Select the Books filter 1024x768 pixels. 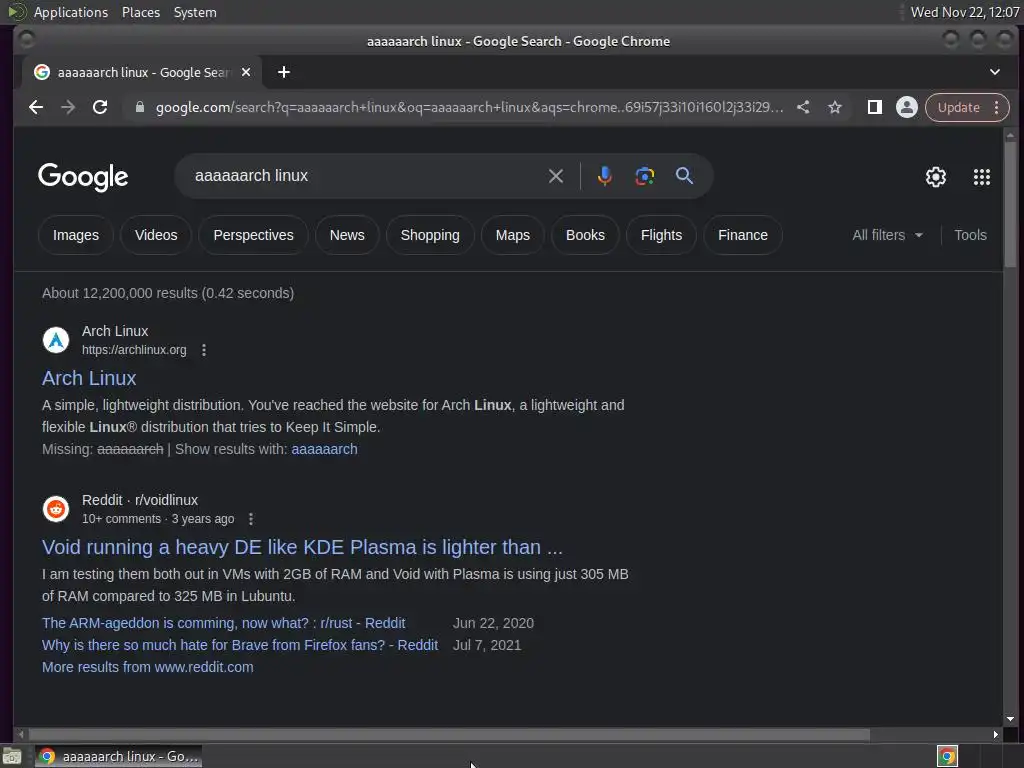pos(585,235)
